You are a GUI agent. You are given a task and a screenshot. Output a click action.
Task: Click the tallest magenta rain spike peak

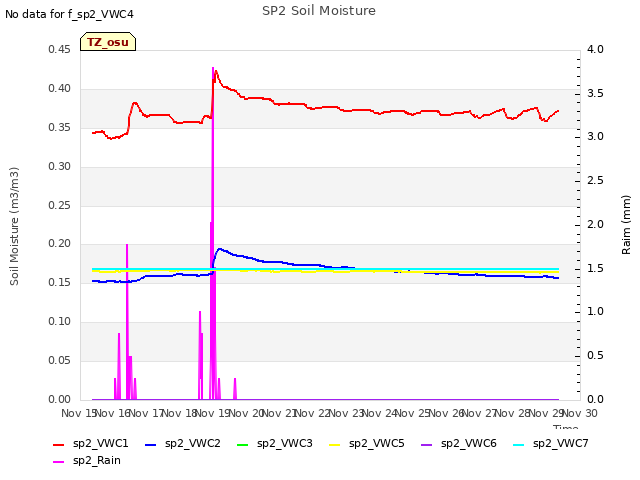coord(213,68)
